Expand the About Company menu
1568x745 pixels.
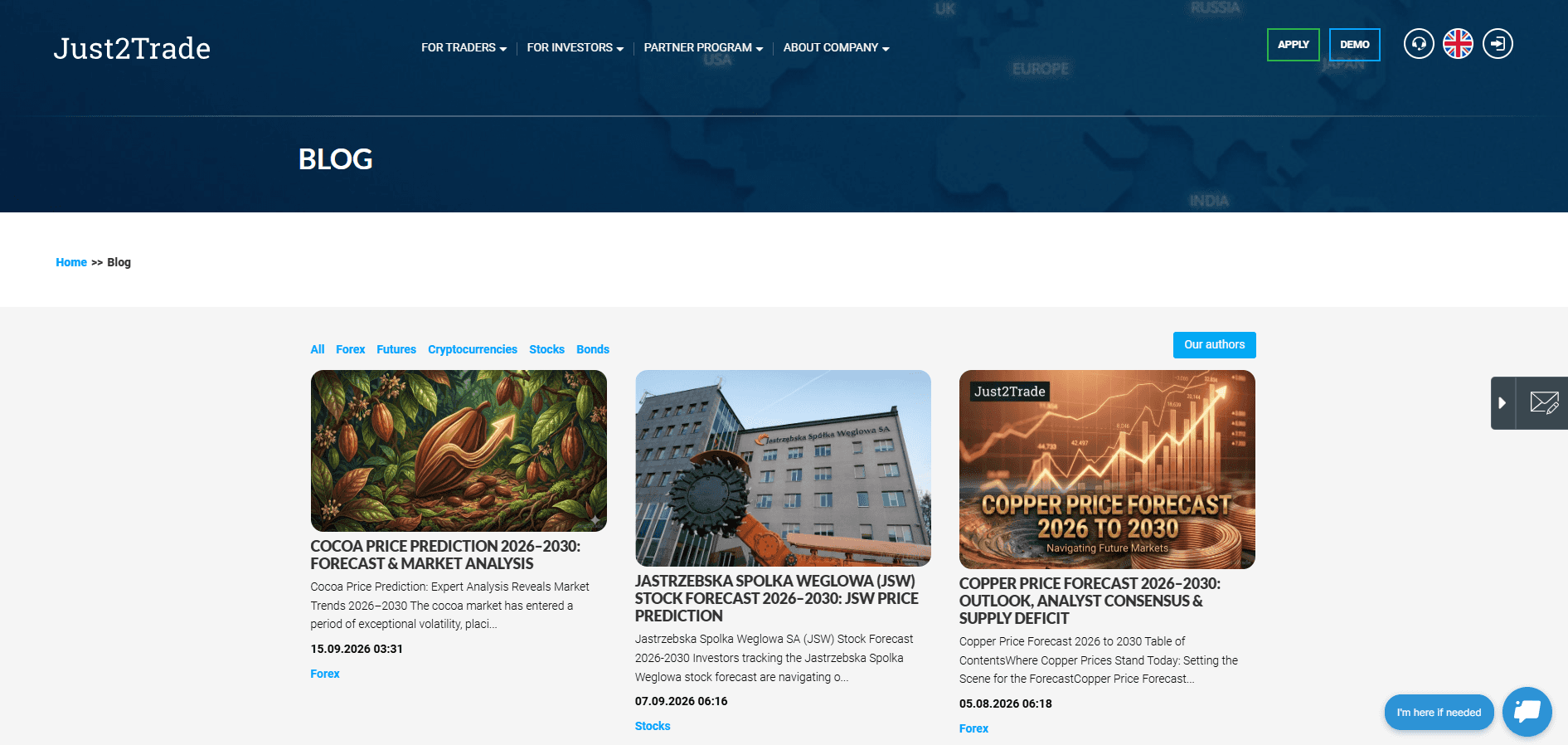[x=836, y=48]
